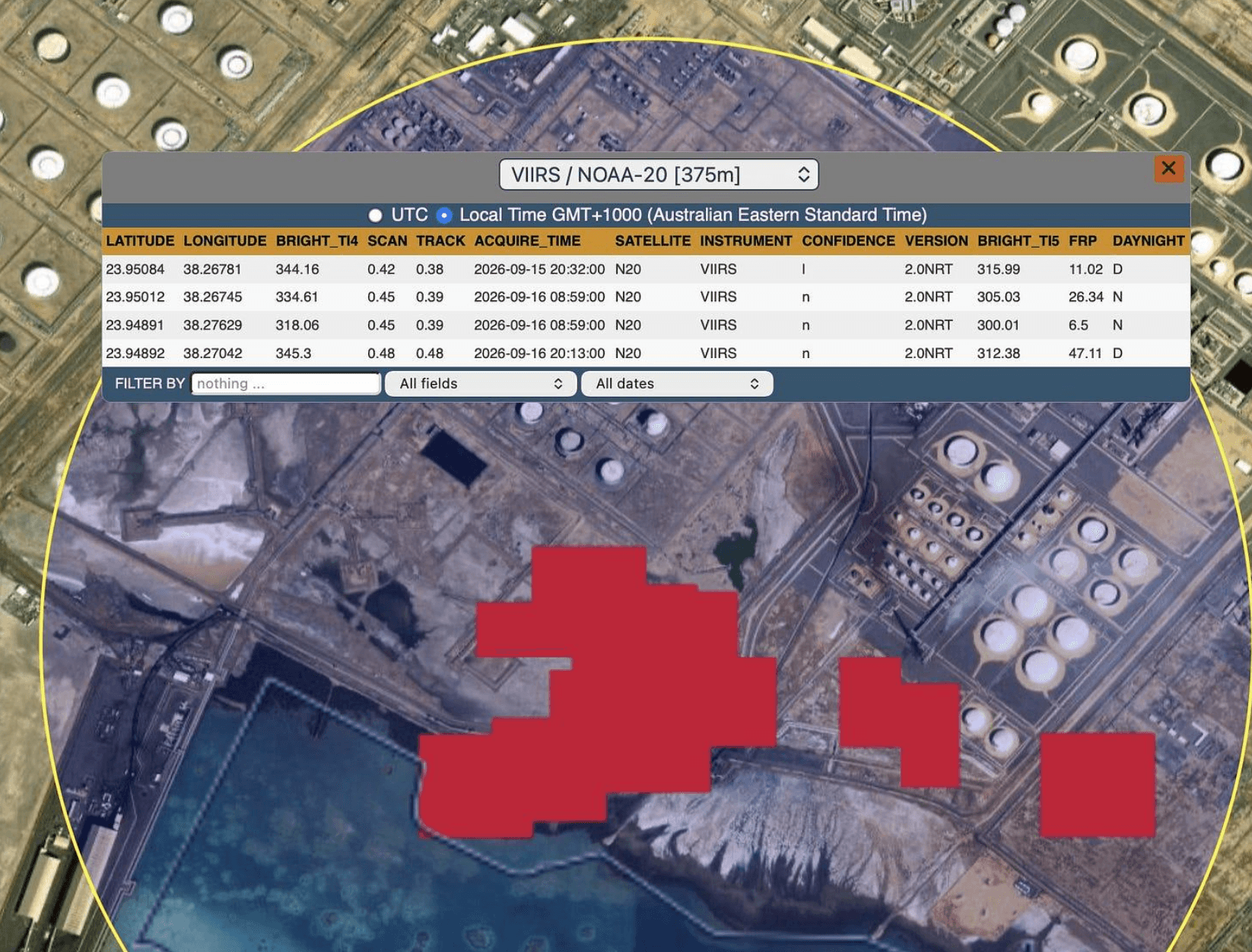Sort by the CONFIDENCE column header
This screenshot has width=1252, height=952.
coord(848,241)
